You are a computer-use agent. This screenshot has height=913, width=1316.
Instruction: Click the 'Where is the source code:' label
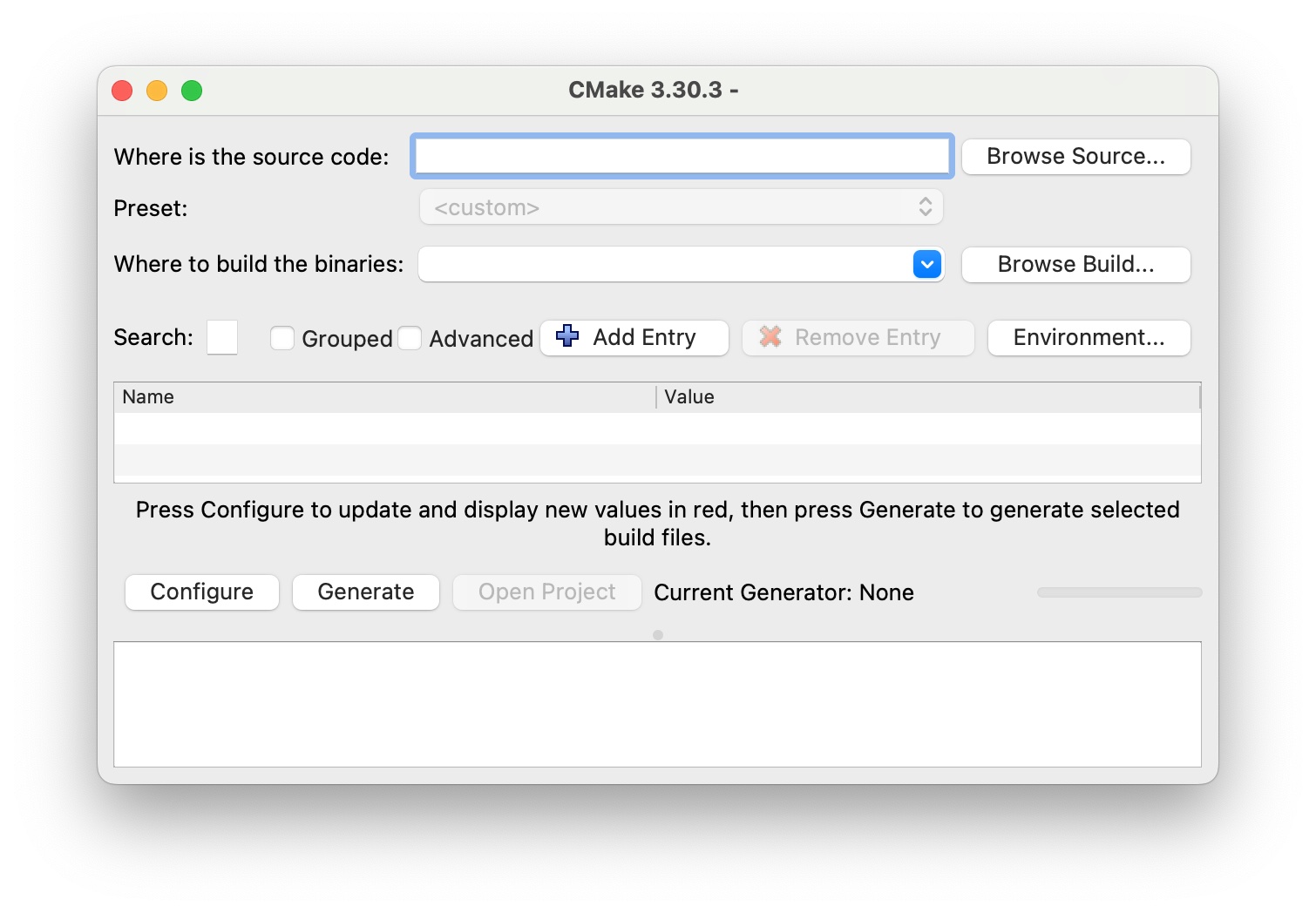coord(252,157)
